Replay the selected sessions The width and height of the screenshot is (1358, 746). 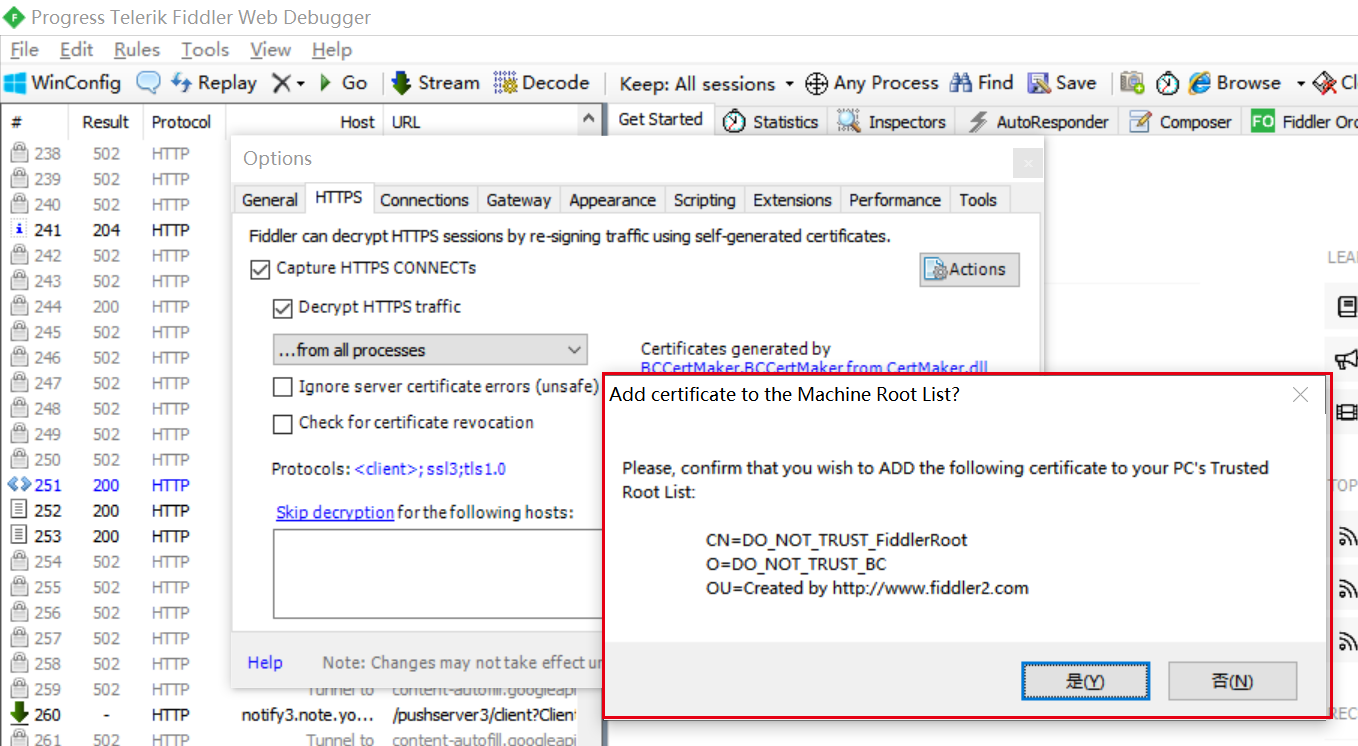pyautogui.click(x=214, y=83)
